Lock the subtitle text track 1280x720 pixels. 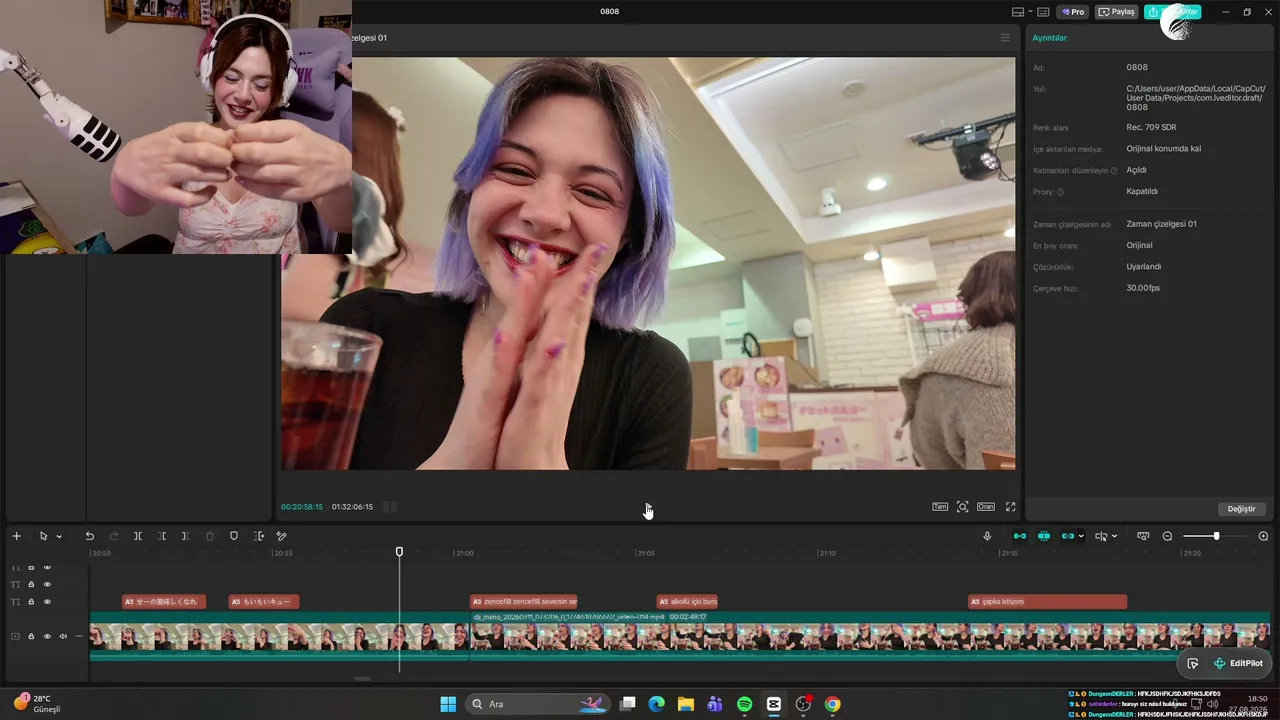[x=31, y=602]
